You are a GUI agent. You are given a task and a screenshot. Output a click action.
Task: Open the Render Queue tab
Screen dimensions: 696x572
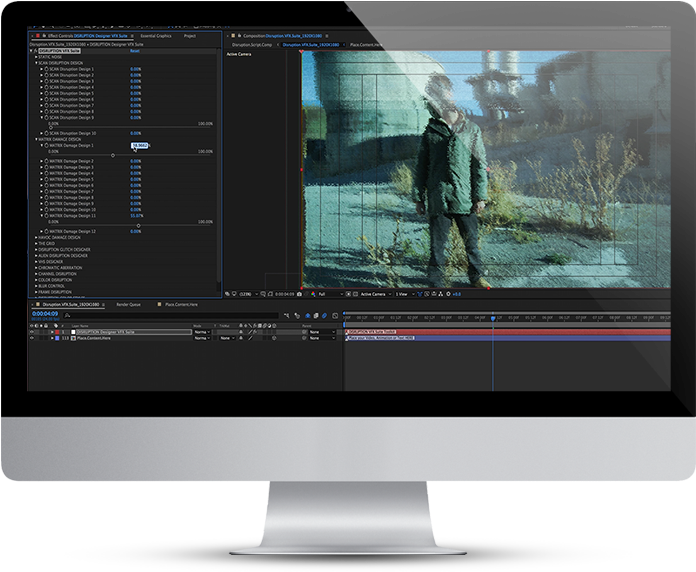point(129,304)
